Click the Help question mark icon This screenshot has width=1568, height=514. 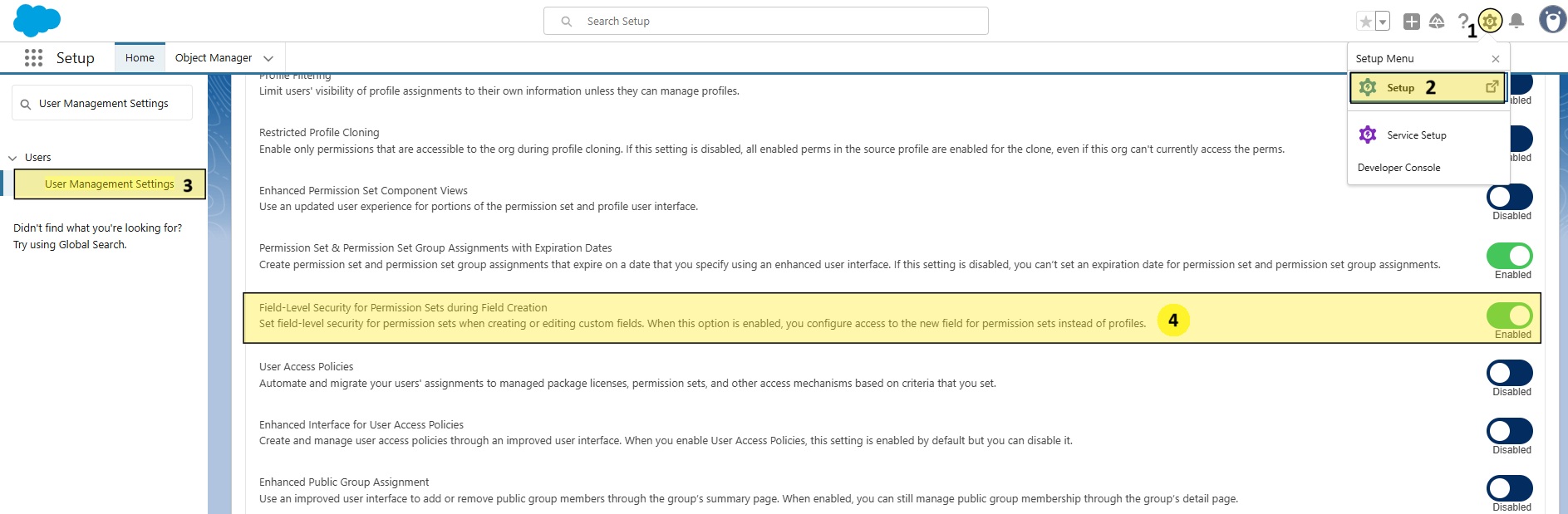point(1462,22)
